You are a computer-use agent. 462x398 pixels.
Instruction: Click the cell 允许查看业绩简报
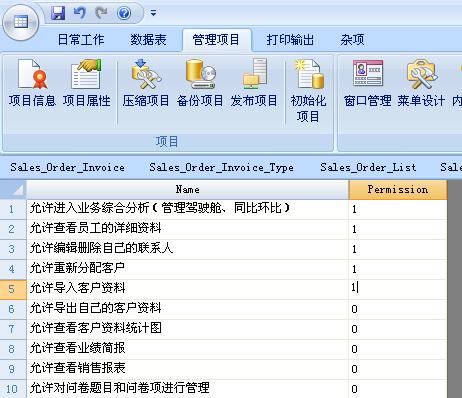click(x=188, y=349)
